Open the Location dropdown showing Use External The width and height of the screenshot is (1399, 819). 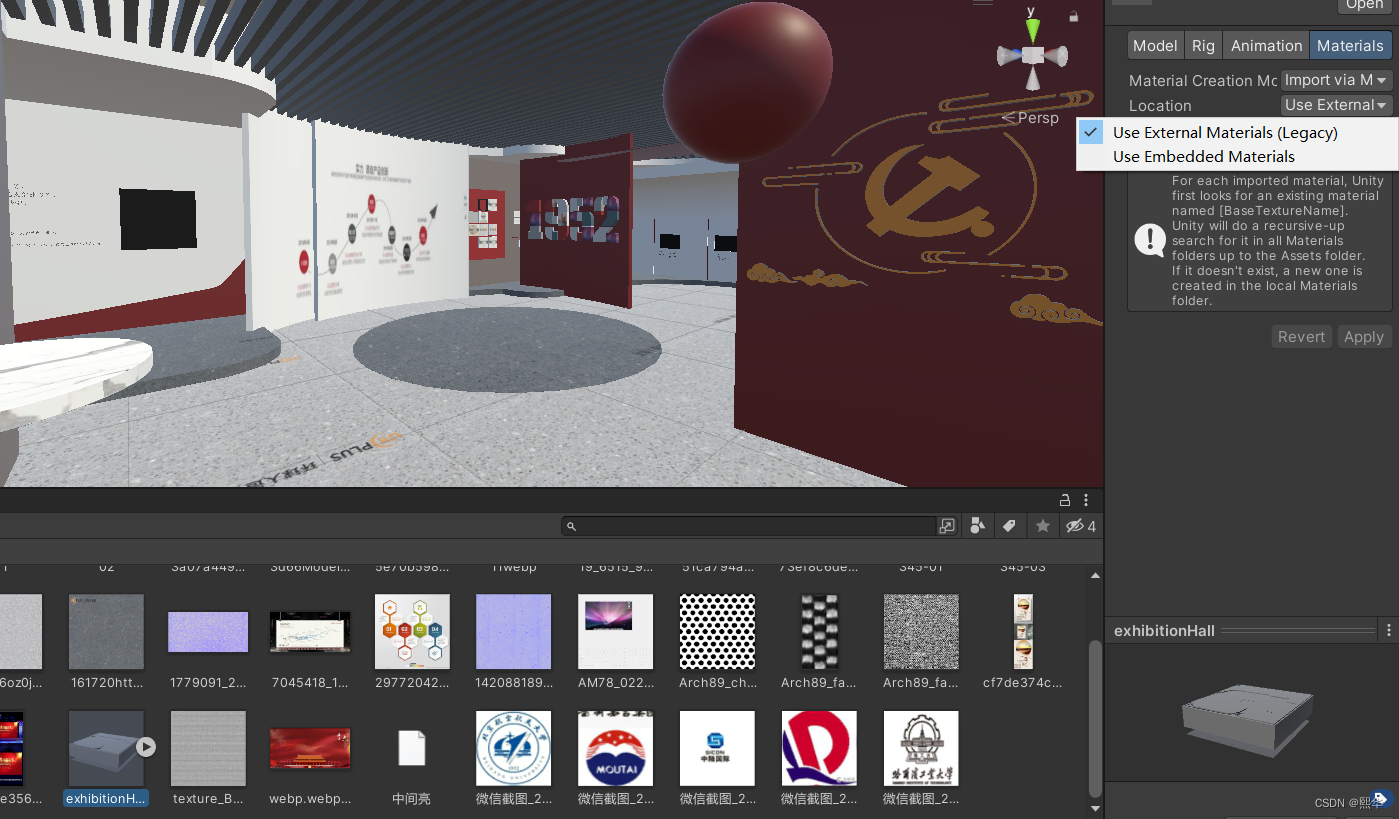tap(1337, 105)
